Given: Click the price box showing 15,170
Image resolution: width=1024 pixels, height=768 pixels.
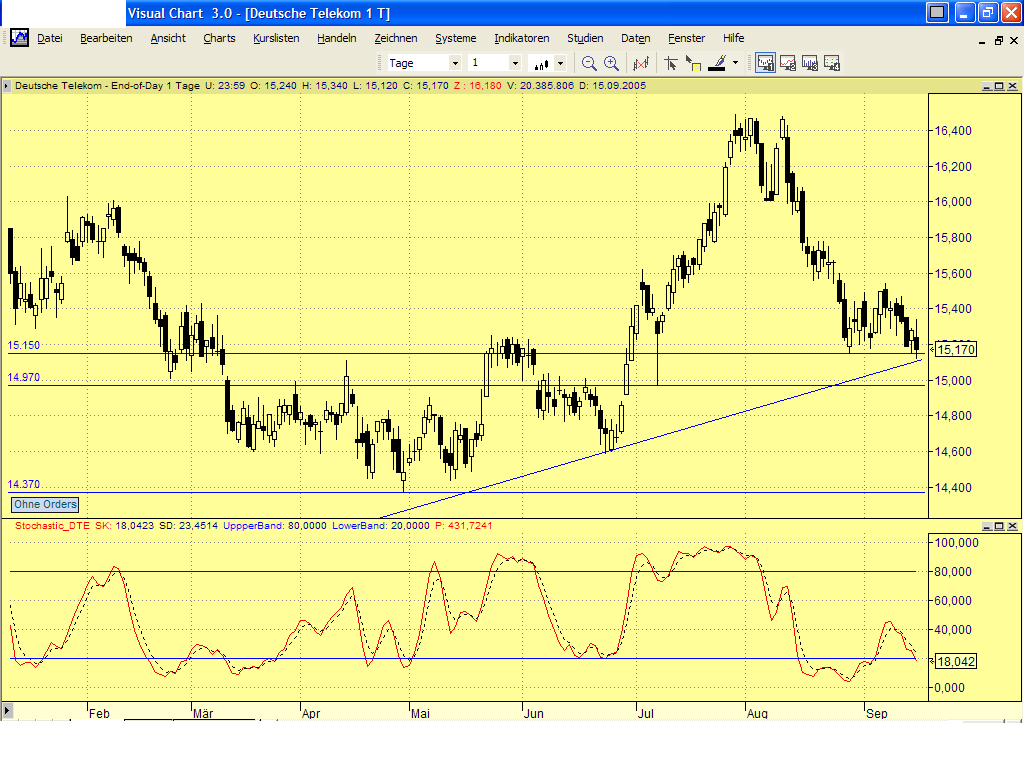Looking at the screenshot, I should (954, 349).
